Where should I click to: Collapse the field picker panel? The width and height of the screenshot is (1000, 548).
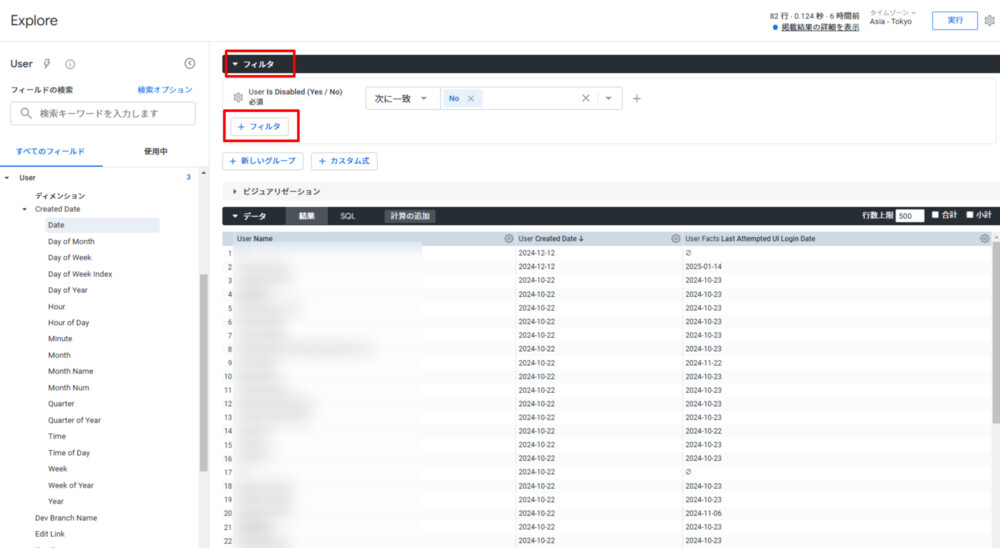pos(190,64)
